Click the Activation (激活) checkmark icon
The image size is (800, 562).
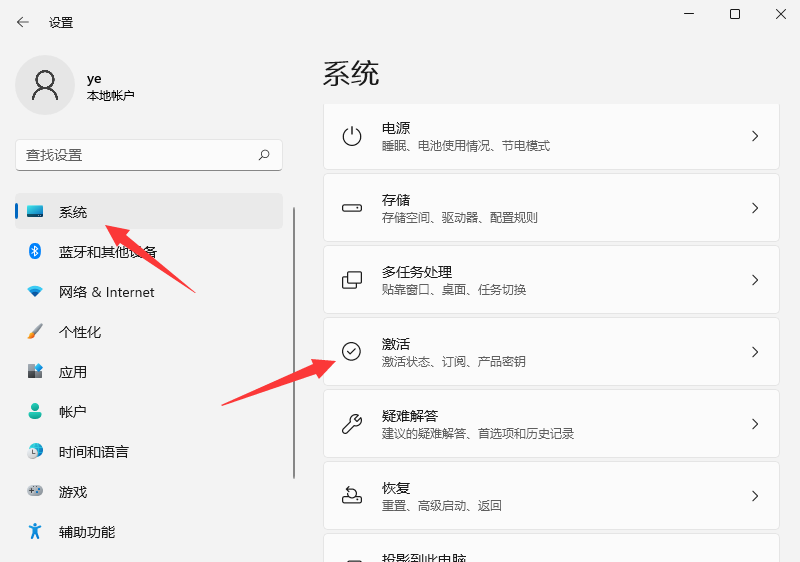pyautogui.click(x=352, y=351)
